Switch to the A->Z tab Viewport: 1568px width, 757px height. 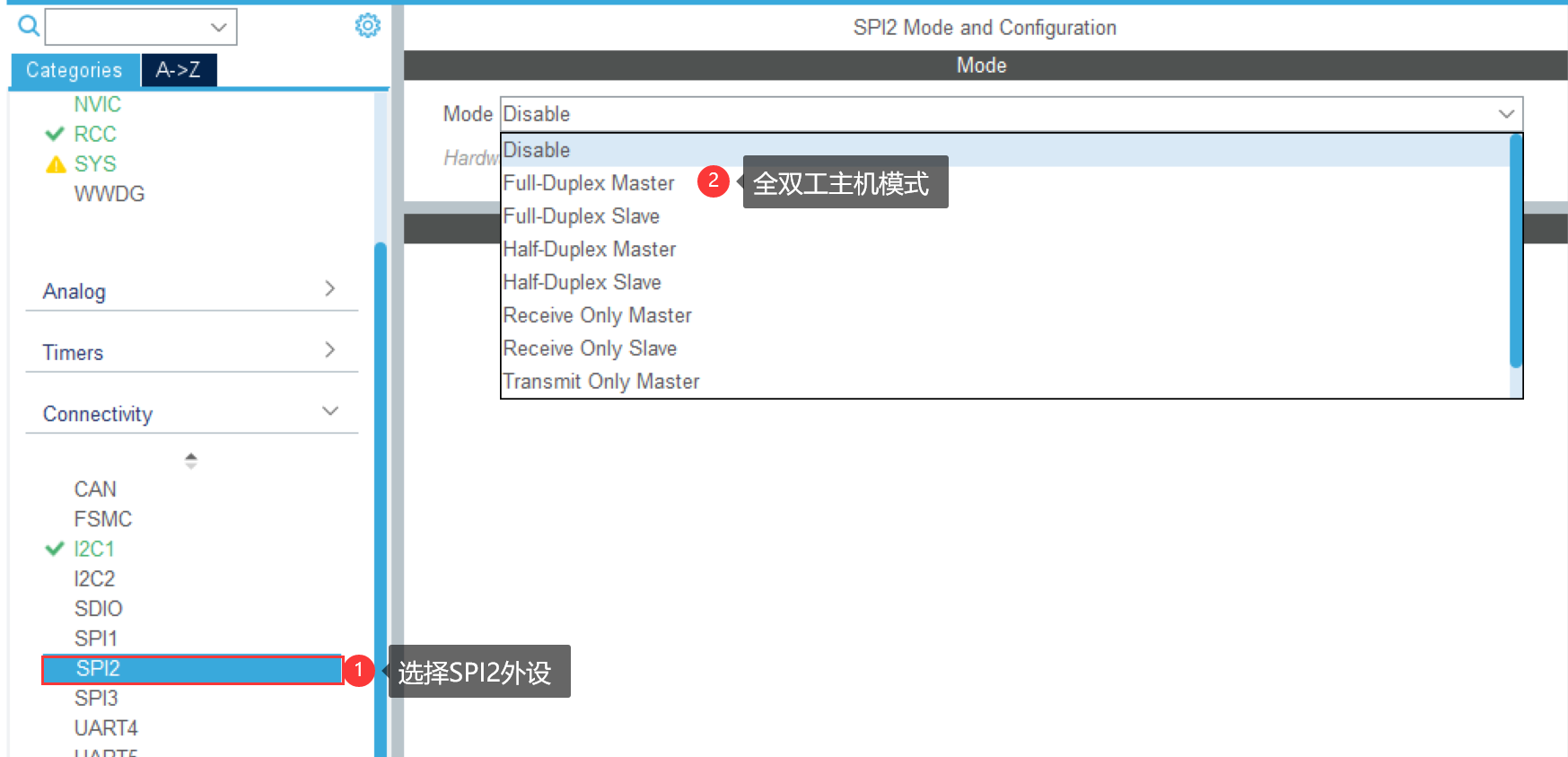[178, 70]
